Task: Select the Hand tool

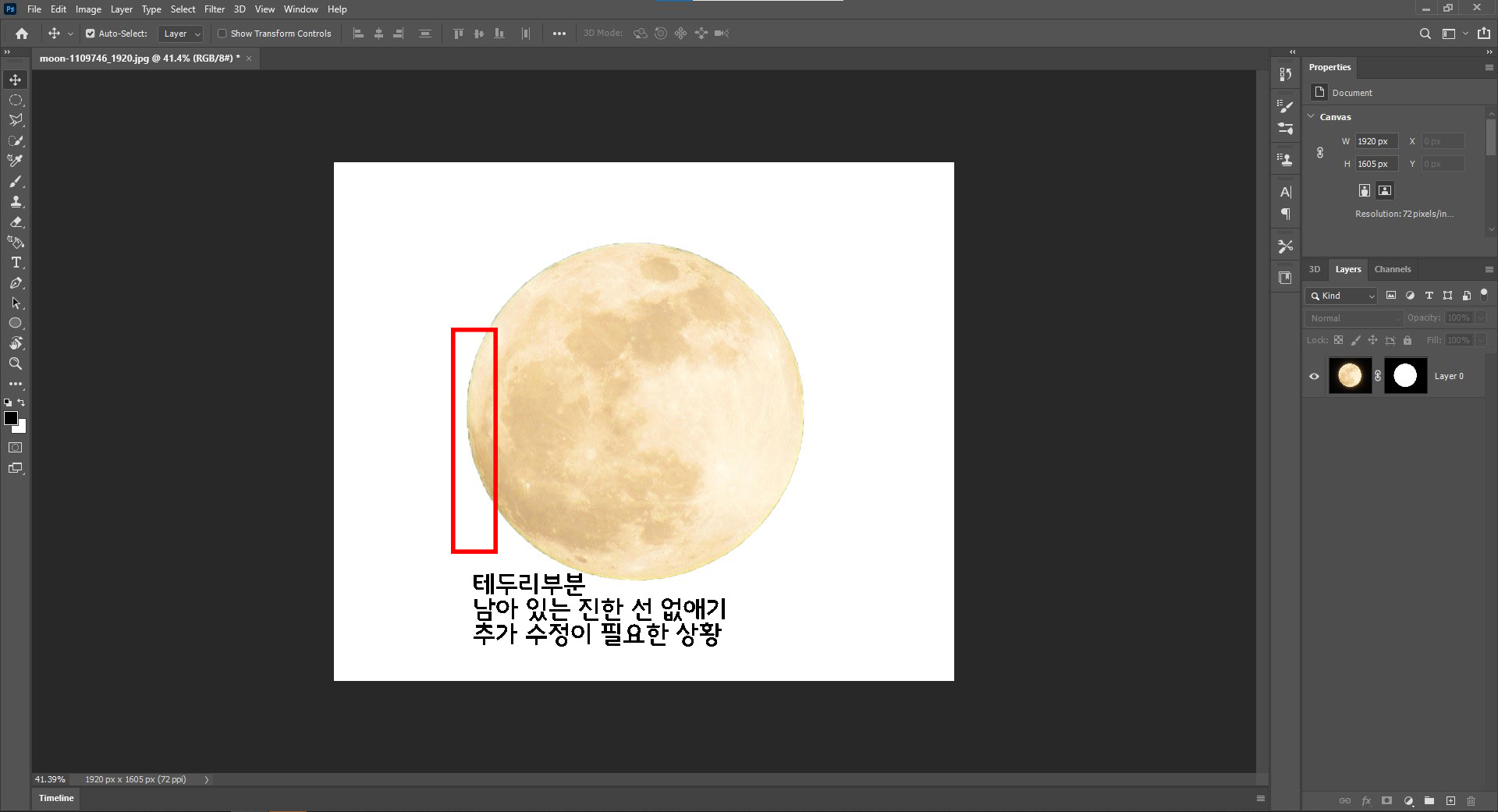Action: (x=16, y=343)
